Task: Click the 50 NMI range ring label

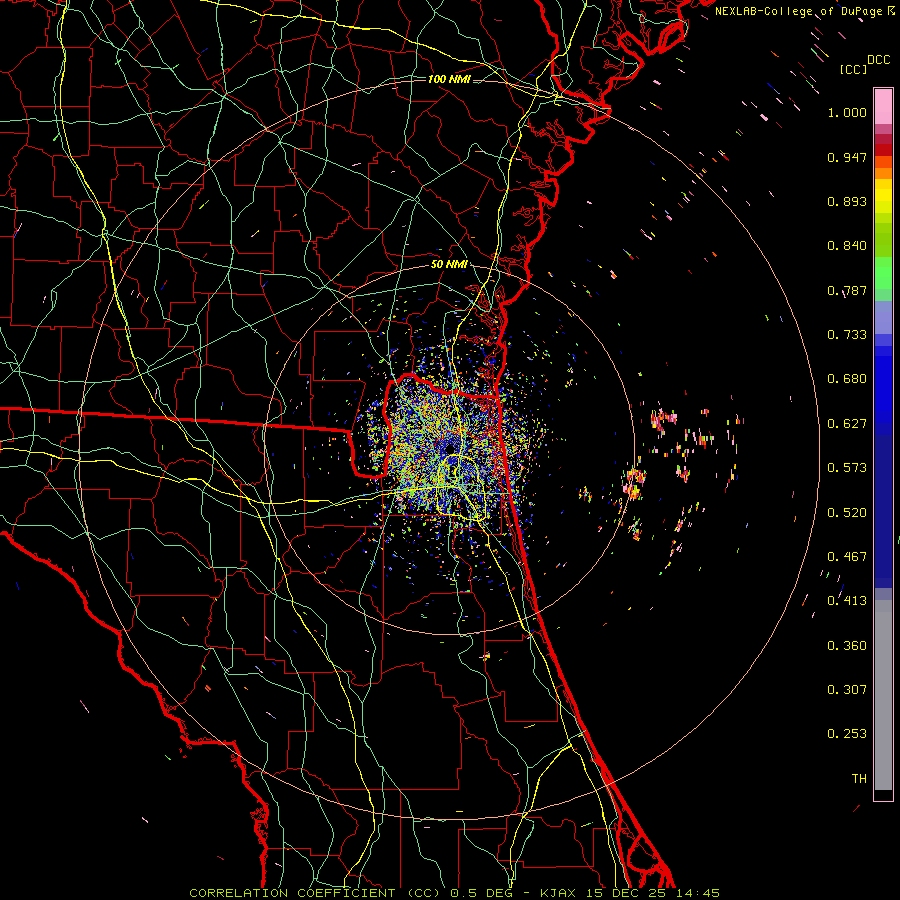Action: (449, 264)
